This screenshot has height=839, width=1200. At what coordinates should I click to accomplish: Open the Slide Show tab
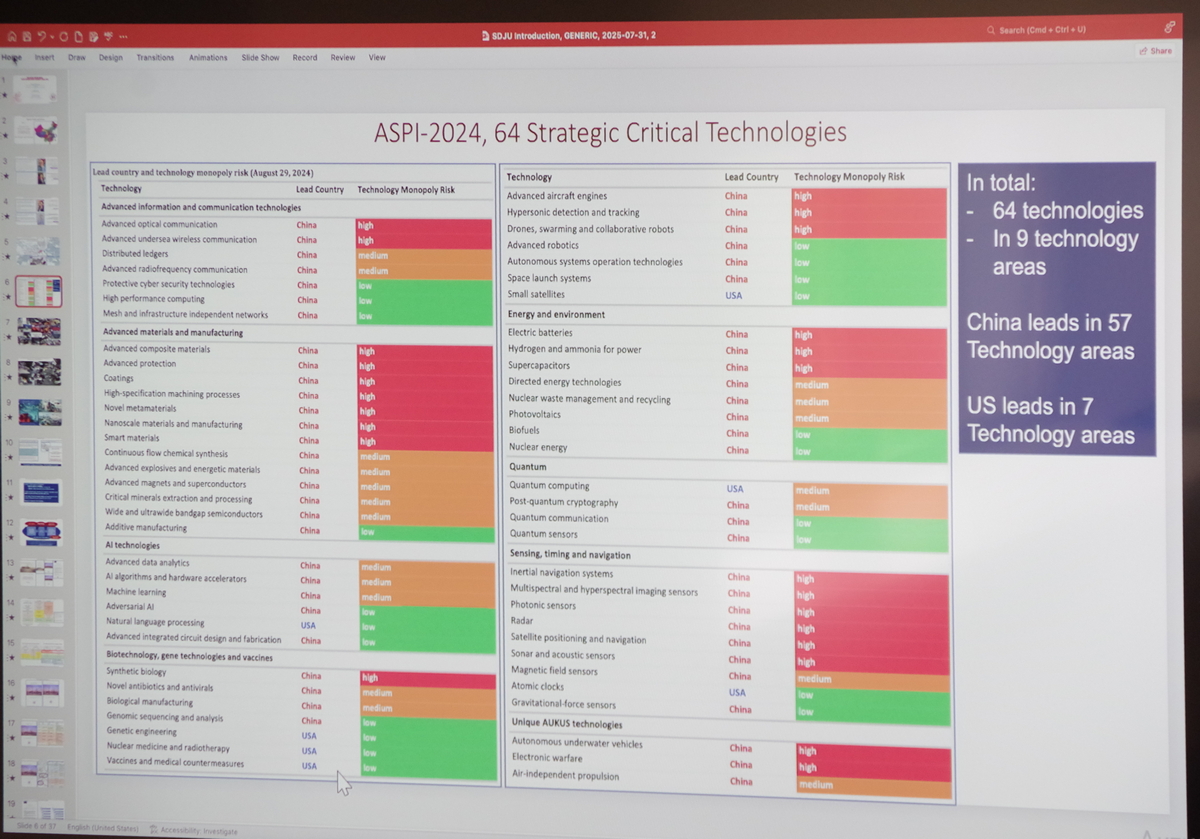[260, 57]
